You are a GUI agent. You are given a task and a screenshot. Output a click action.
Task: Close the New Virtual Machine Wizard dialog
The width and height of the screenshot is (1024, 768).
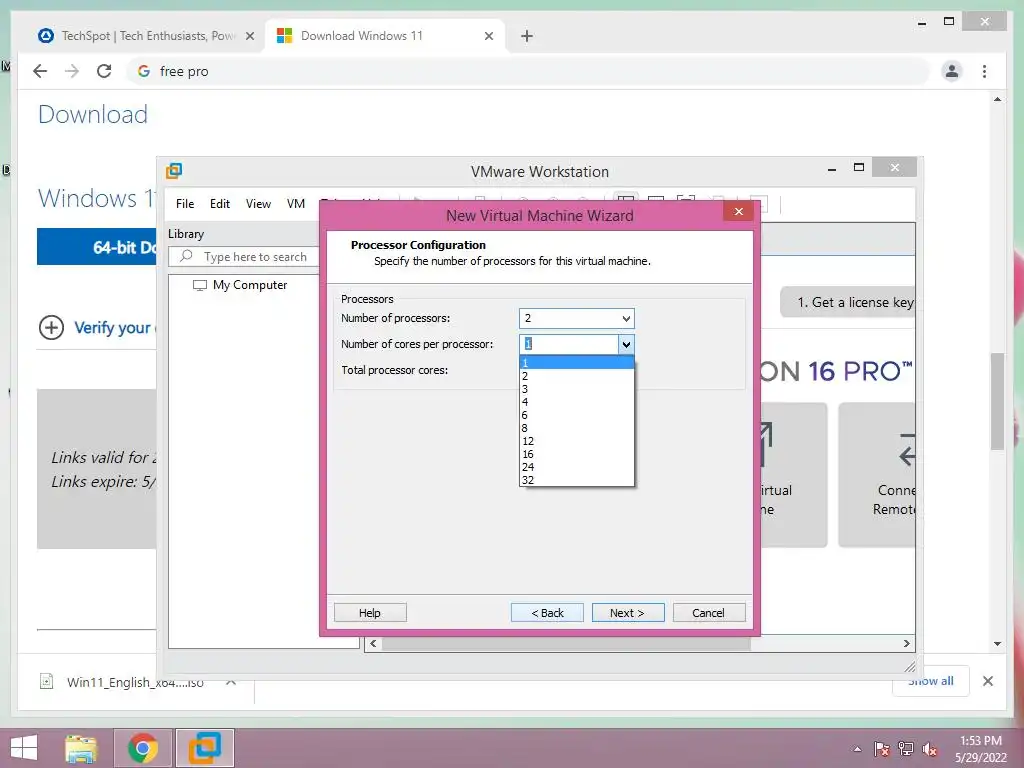[x=739, y=211]
